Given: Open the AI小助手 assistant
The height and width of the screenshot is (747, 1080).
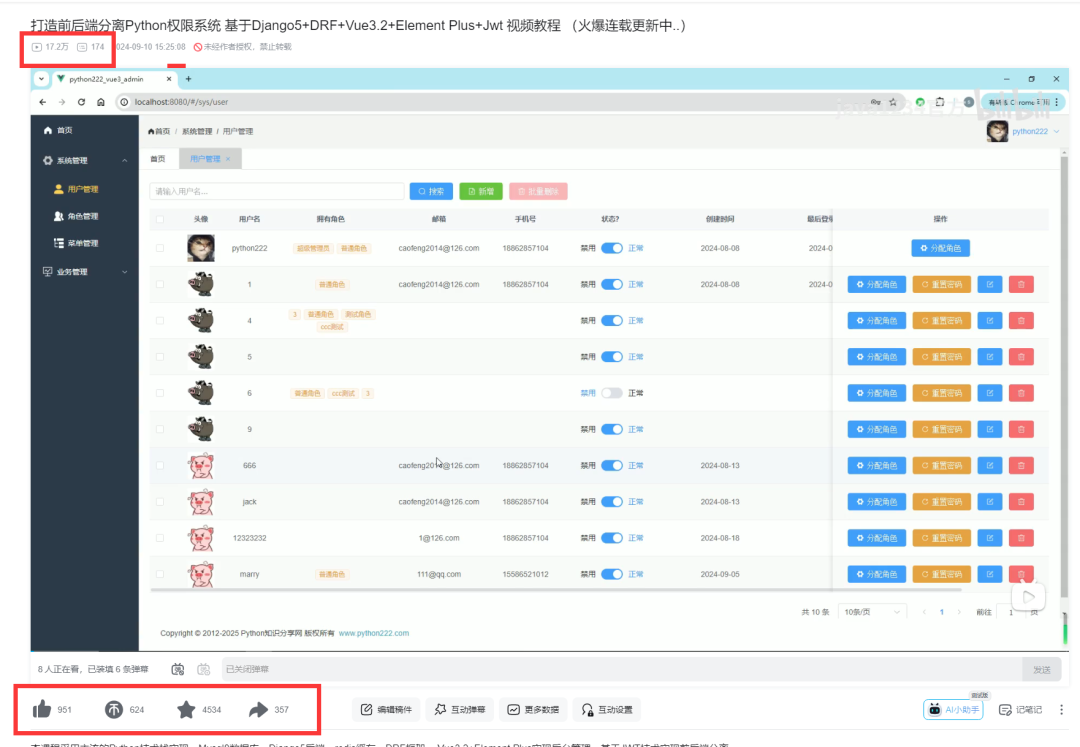Looking at the screenshot, I should [x=953, y=710].
